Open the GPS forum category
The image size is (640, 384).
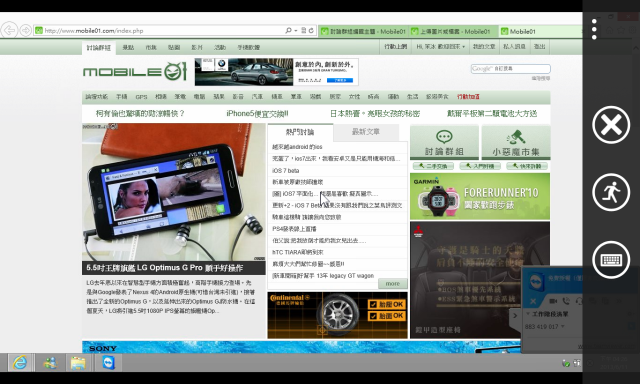(141, 97)
